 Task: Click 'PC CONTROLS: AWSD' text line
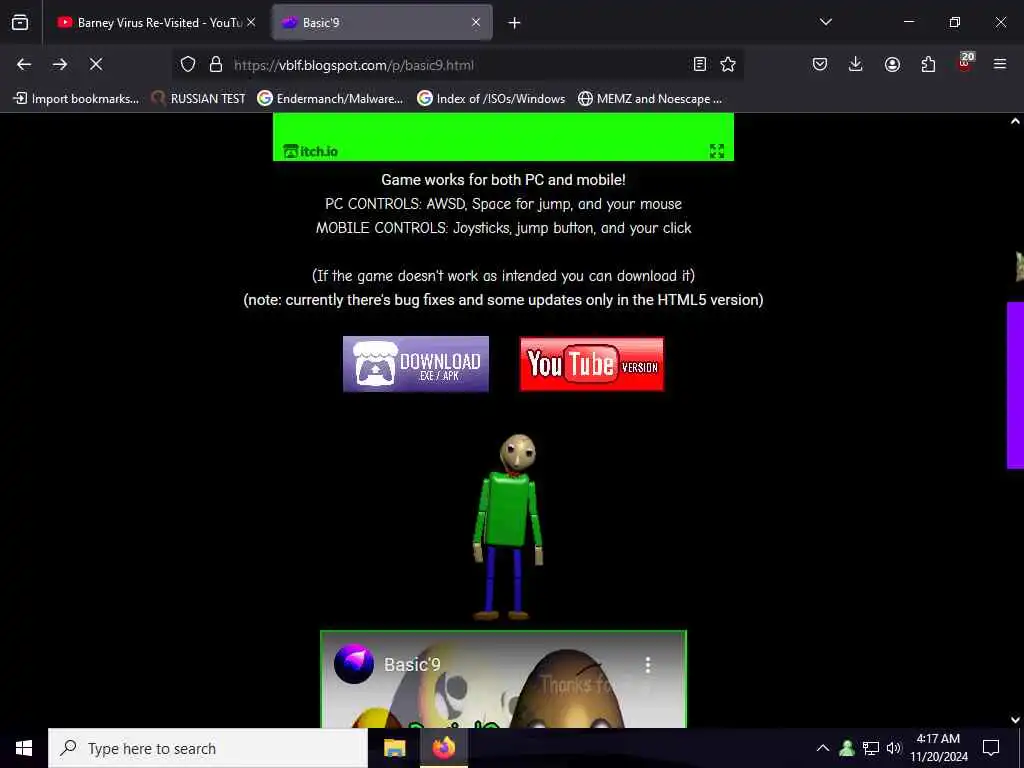pyautogui.click(x=504, y=204)
